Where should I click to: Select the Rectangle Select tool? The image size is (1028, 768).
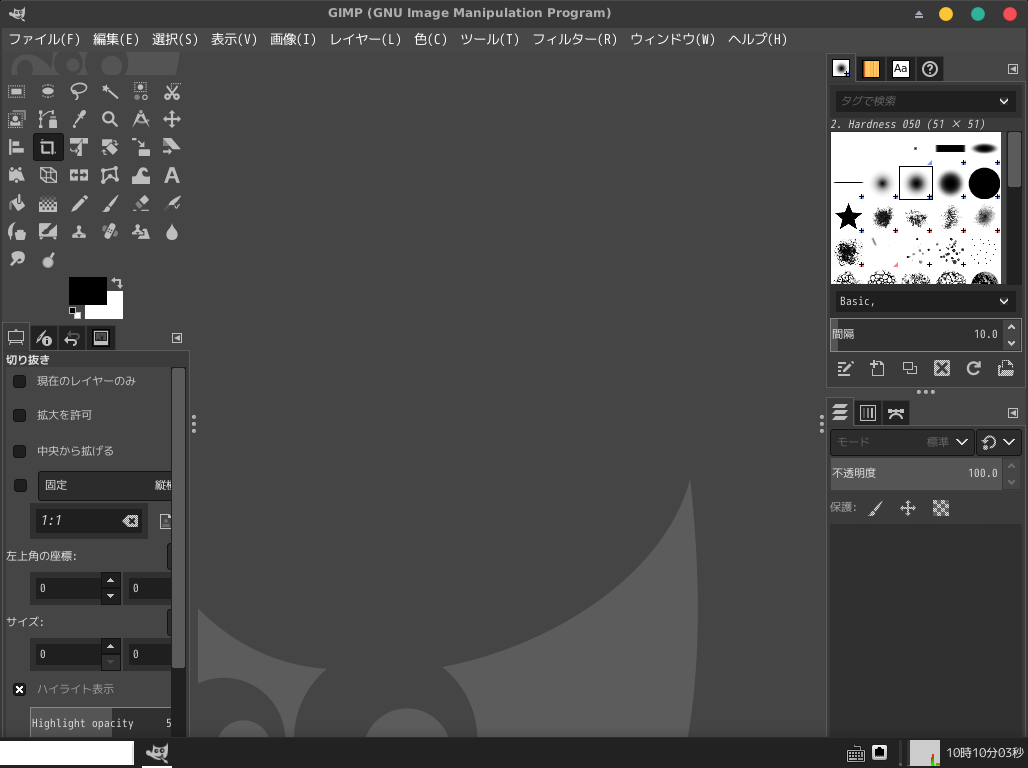(16, 91)
